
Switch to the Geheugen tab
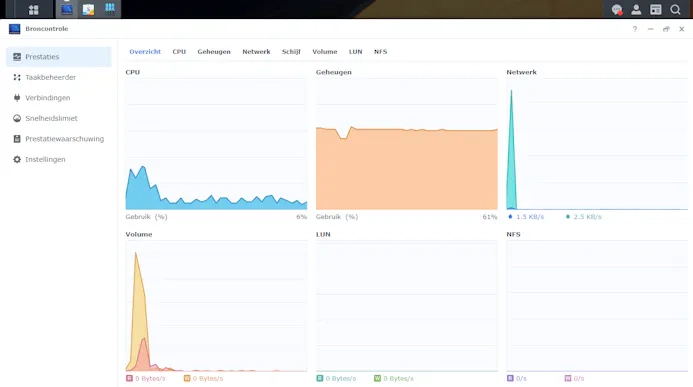point(214,52)
